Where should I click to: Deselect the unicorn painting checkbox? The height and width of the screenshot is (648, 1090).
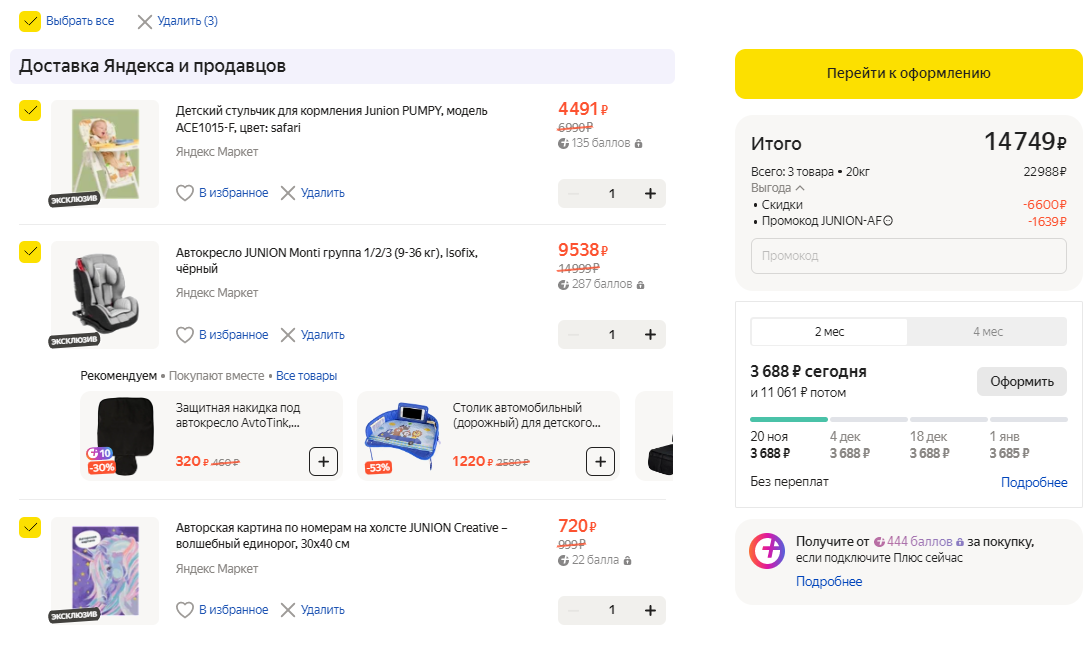tap(30, 527)
